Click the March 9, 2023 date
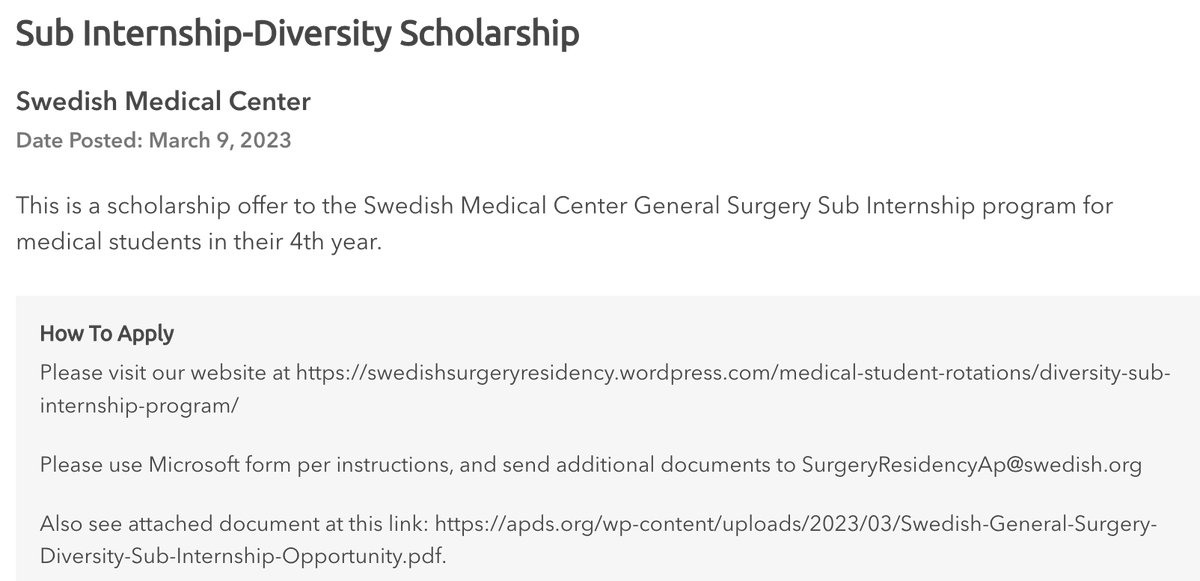The height and width of the screenshot is (581, 1200). (x=220, y=140)
